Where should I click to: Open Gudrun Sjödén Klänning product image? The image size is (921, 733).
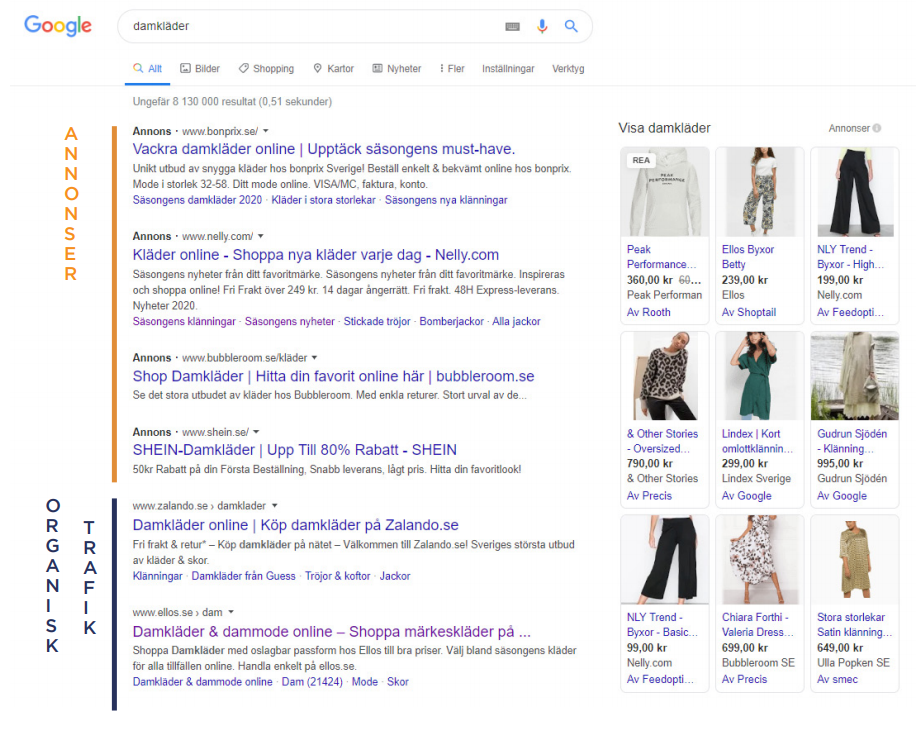855,376
